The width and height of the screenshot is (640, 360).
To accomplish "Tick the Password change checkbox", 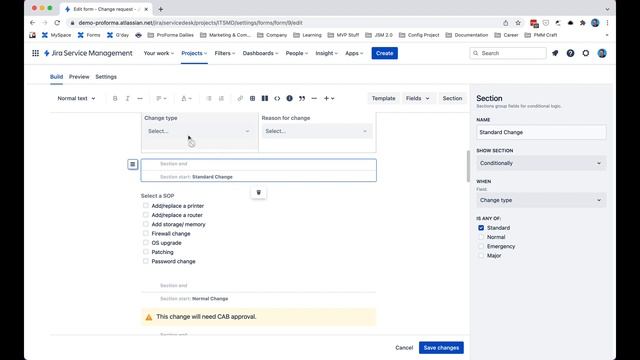I will [146, 261].
